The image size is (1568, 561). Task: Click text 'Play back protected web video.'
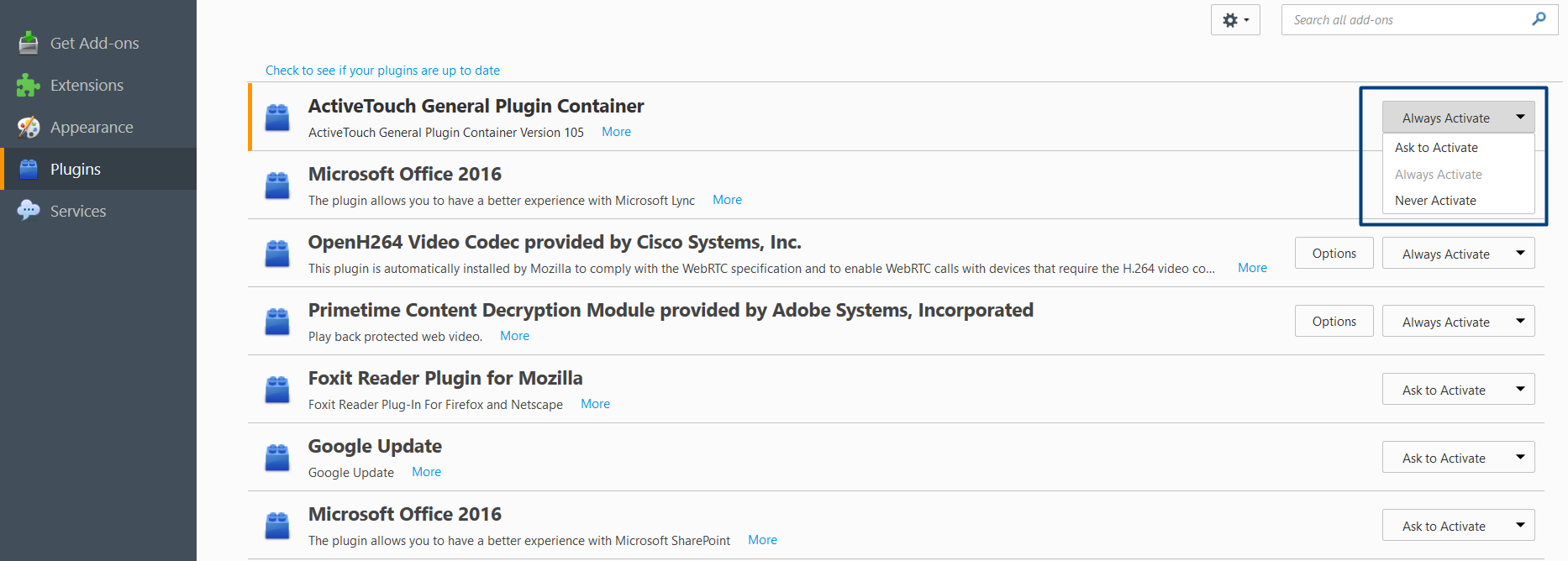tap(395, 337)
